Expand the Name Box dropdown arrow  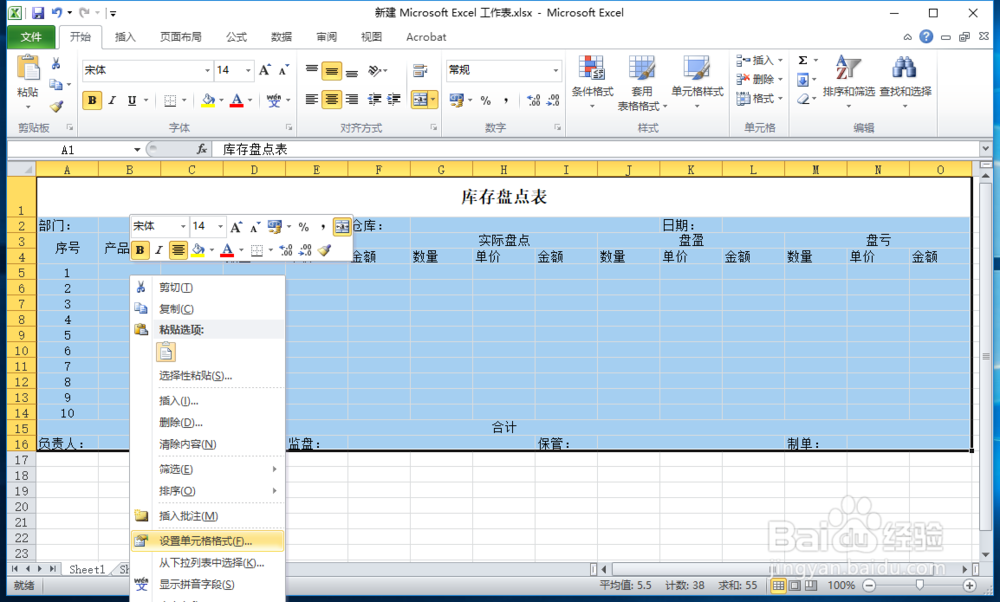[137, 150]
